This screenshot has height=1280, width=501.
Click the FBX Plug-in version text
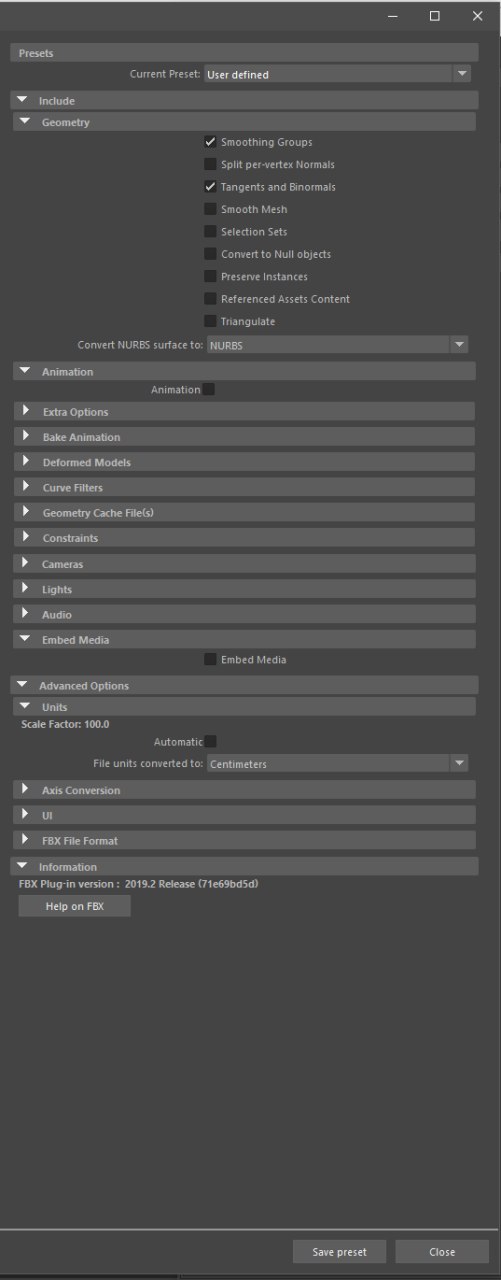pos(139,884)
